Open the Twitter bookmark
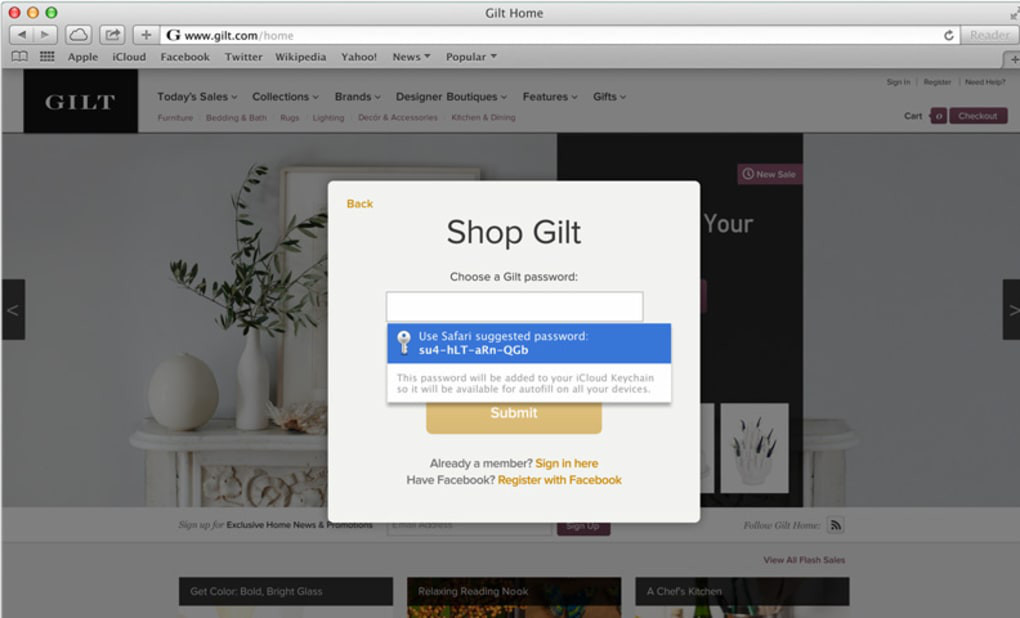The image size is (1020, 618). (x=243, y=57)
